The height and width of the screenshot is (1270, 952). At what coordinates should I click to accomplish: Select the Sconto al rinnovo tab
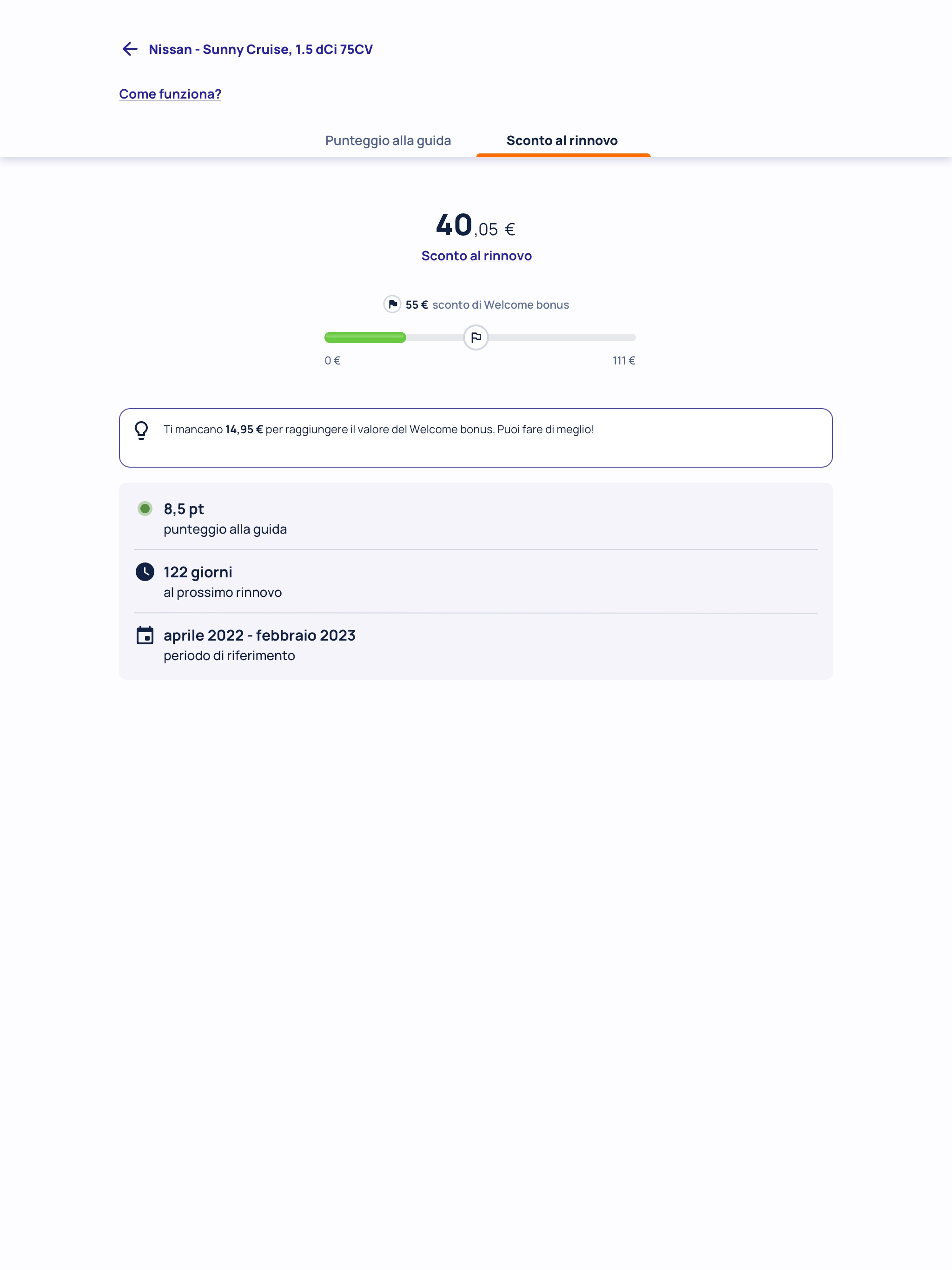tap(562, 141)
